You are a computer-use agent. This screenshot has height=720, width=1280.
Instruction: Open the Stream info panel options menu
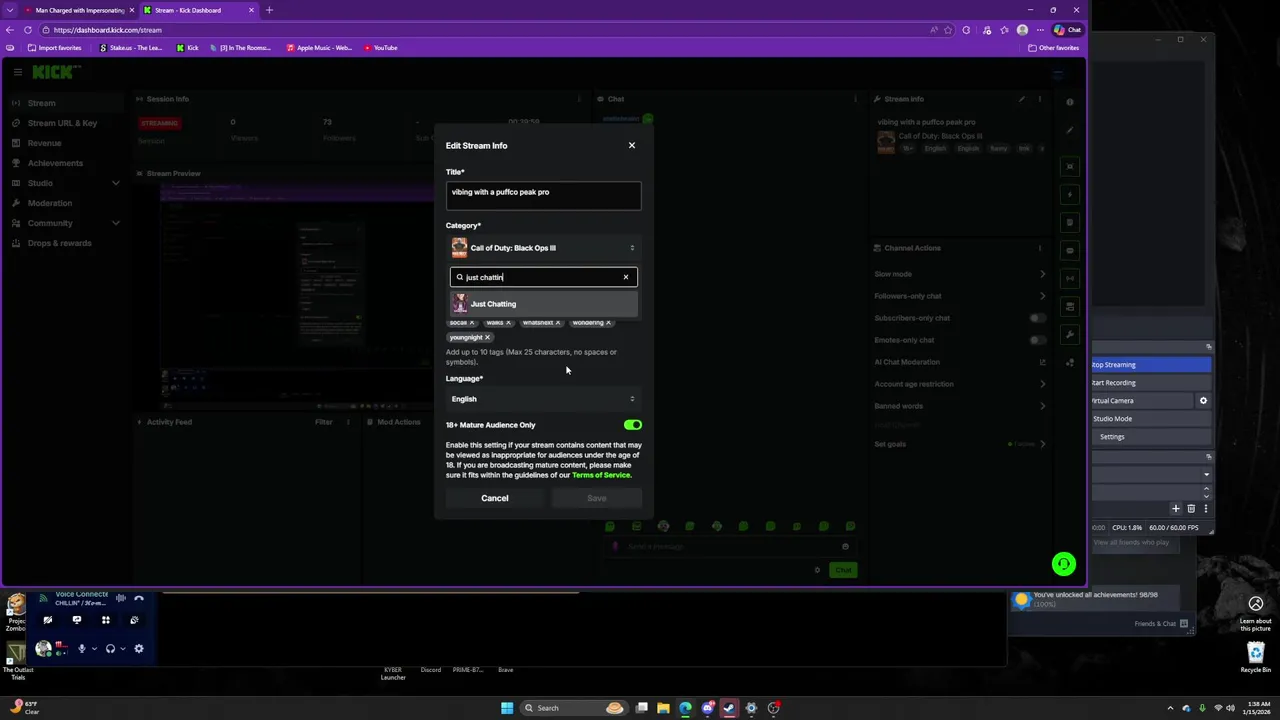tap(1039, 99)
